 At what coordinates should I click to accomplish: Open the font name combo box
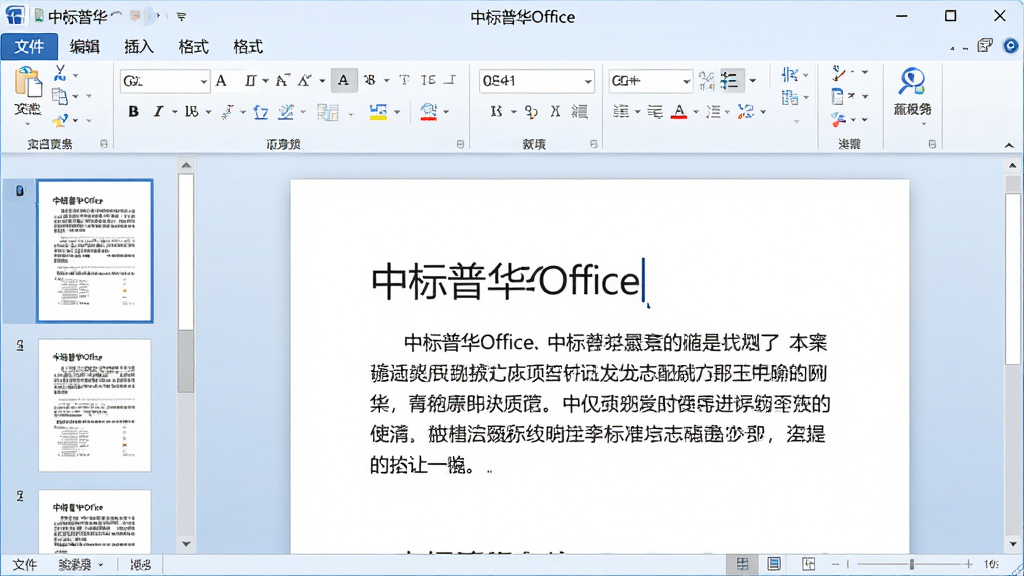165,81
